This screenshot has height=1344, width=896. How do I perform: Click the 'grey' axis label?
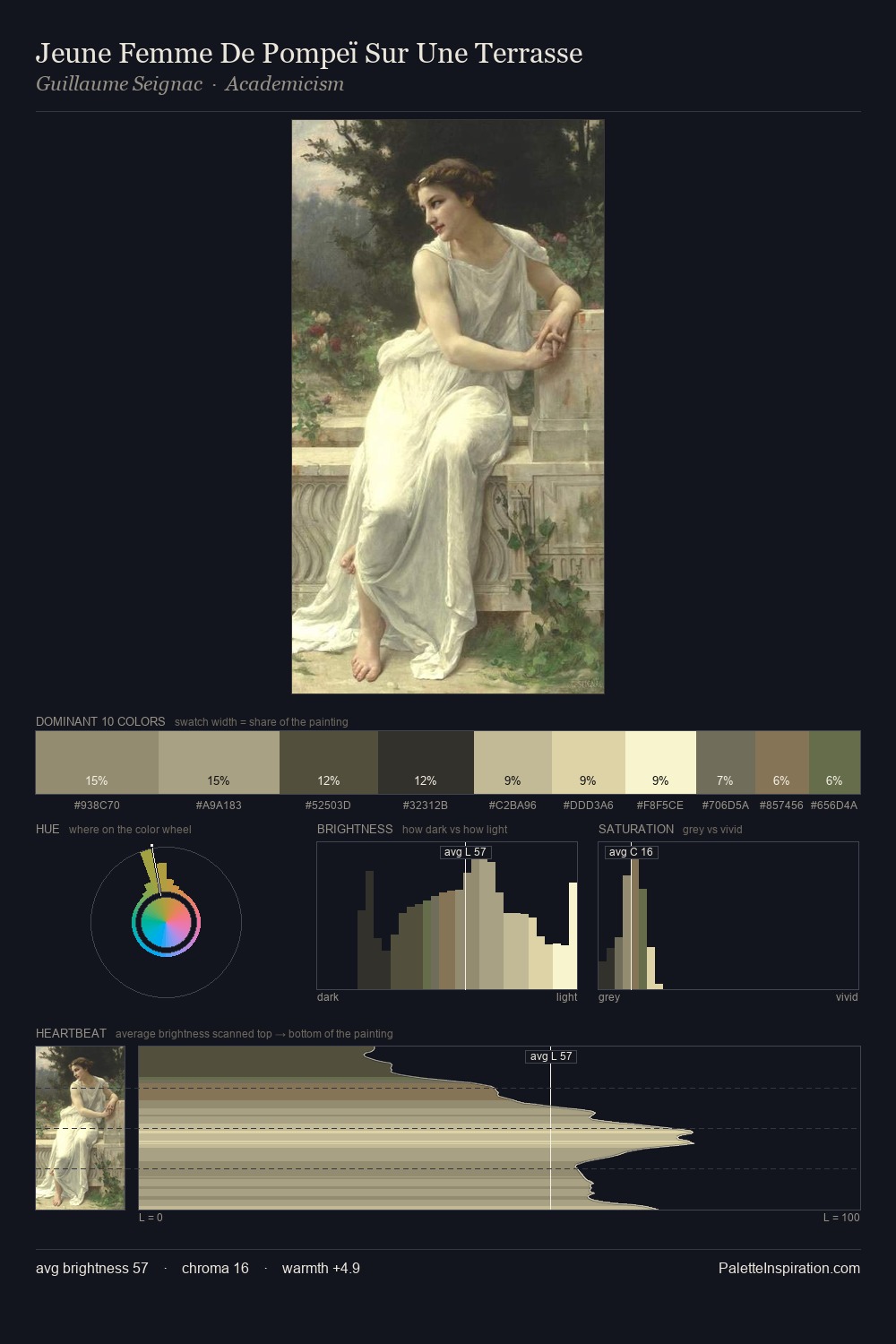(609, 997)
